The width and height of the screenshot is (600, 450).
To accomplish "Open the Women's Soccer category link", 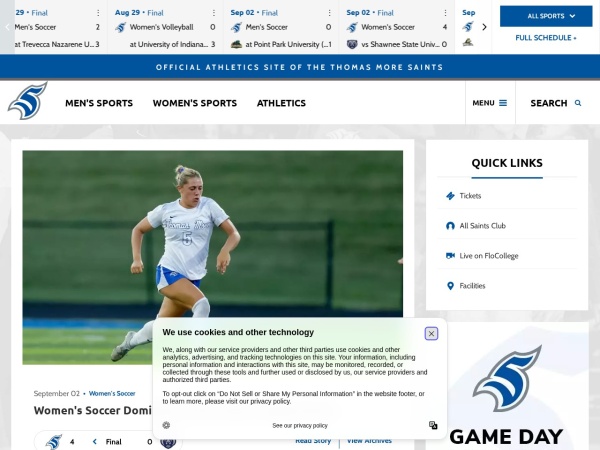I will [x=112, y=393].
